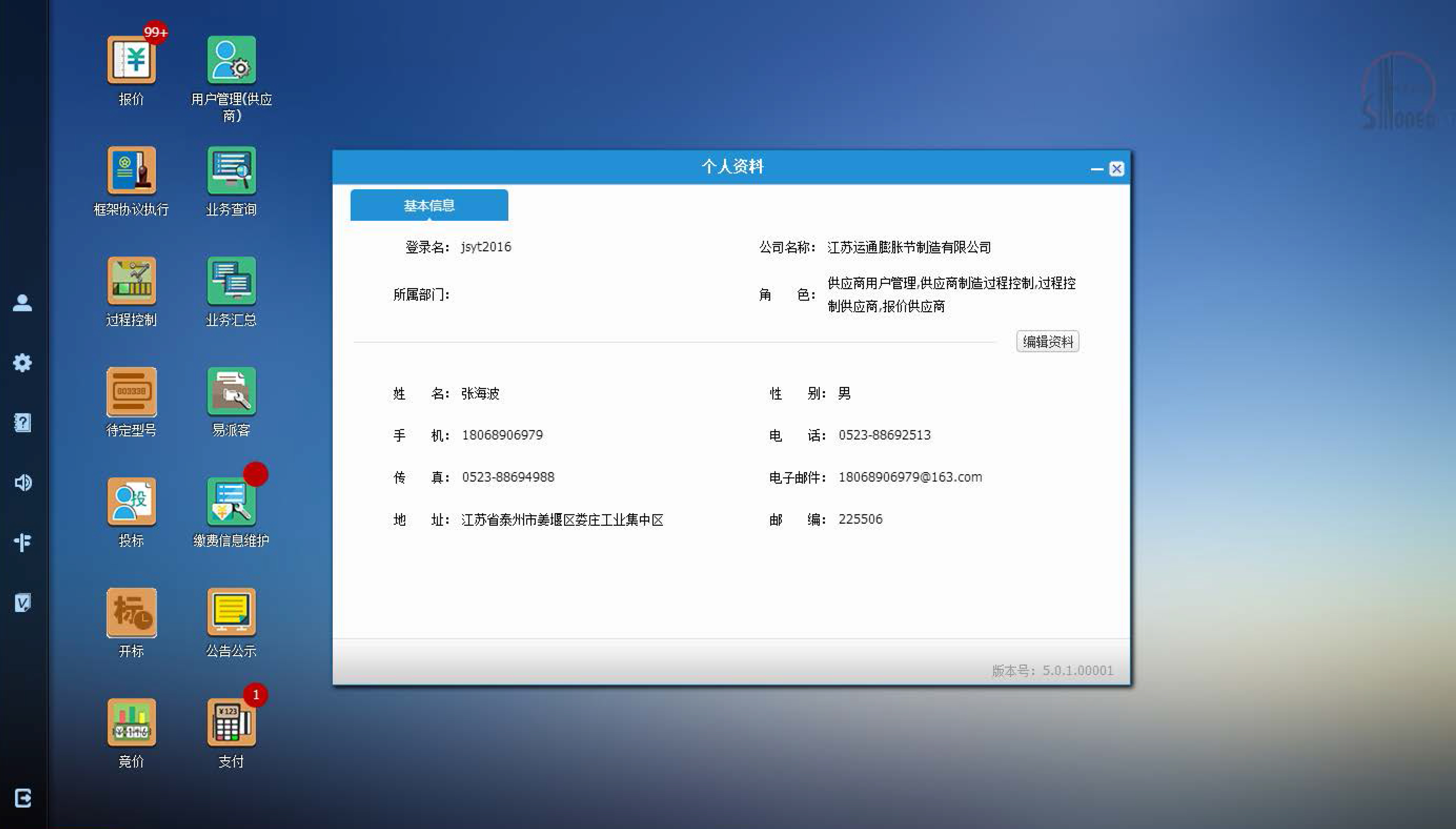Click the red badge on 缴费信息维护
This screenshot has height=829, width=1456.
pyautogui.click(x=256, y=474)
